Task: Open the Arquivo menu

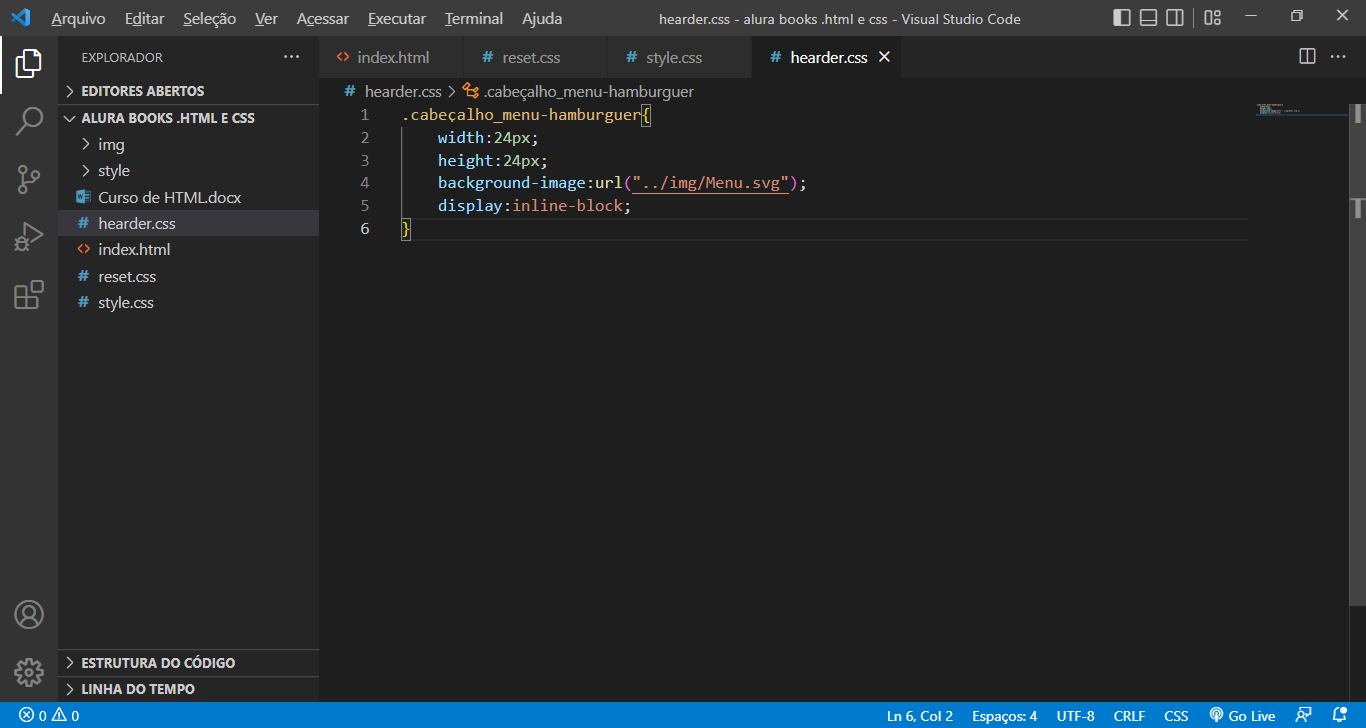Action: 78,18
